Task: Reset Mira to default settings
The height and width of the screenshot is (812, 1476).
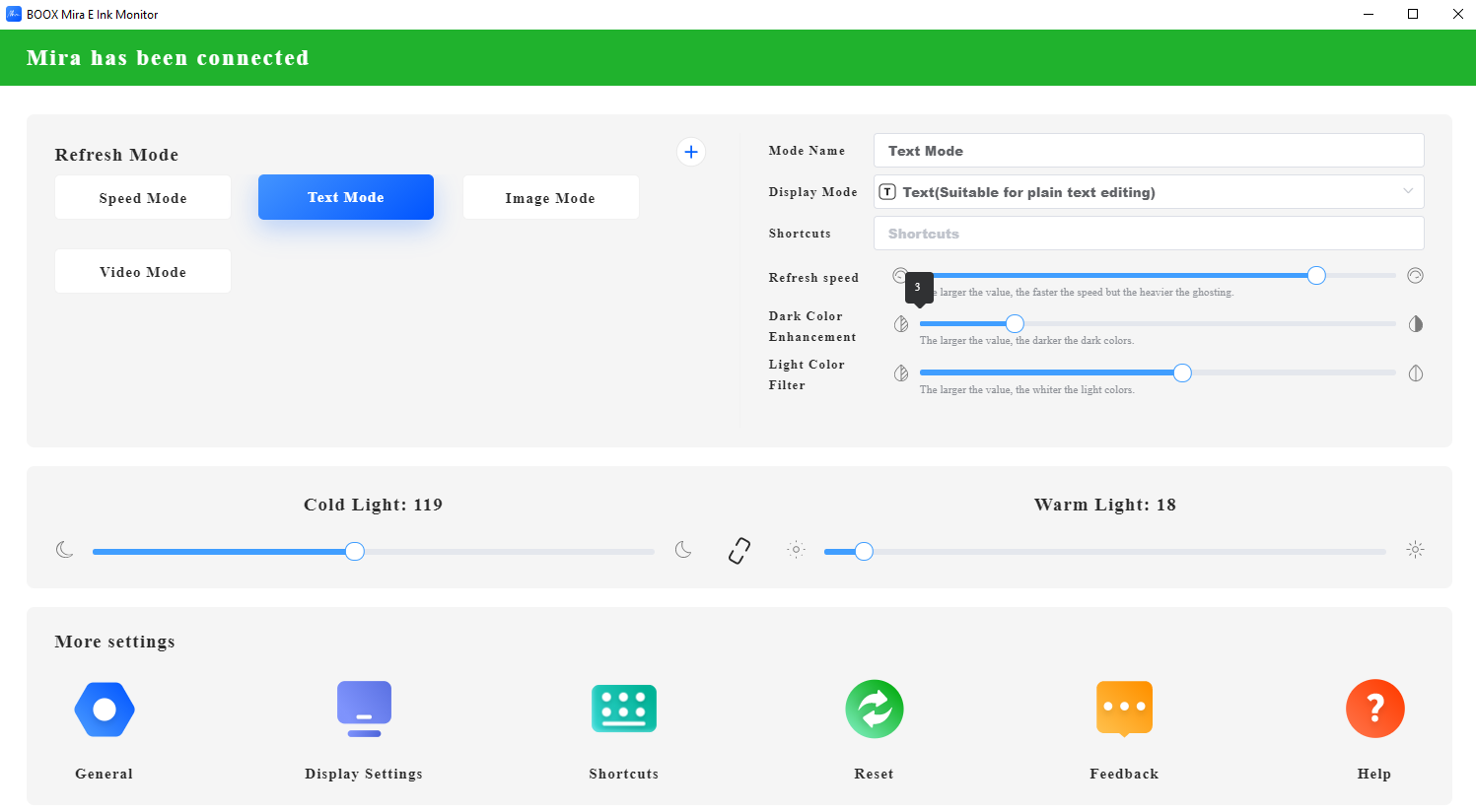Action: (x=874, y=709)
